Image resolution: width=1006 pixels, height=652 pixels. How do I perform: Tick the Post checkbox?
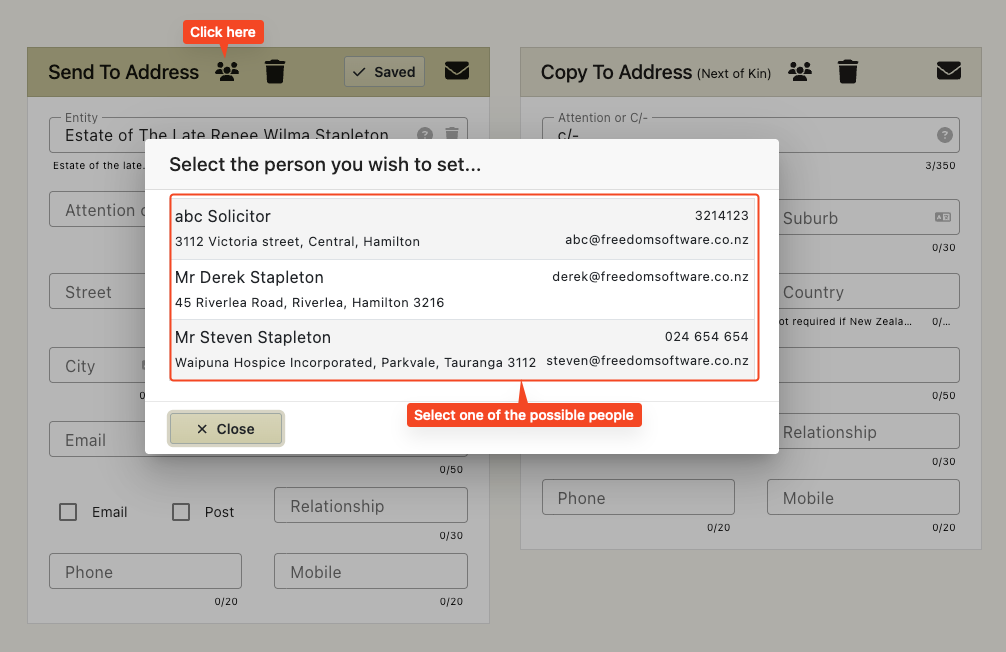pos(181,512)
